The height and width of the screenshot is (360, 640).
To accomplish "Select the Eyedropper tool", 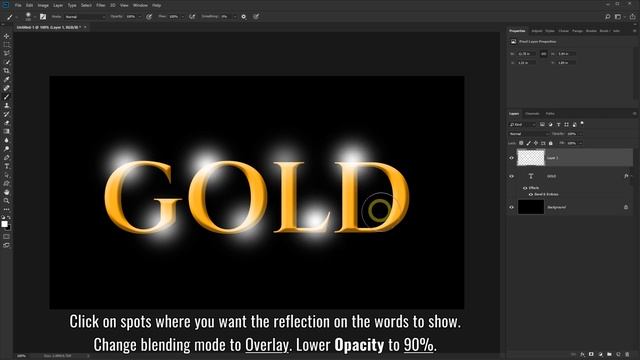I will pos(7,79).
